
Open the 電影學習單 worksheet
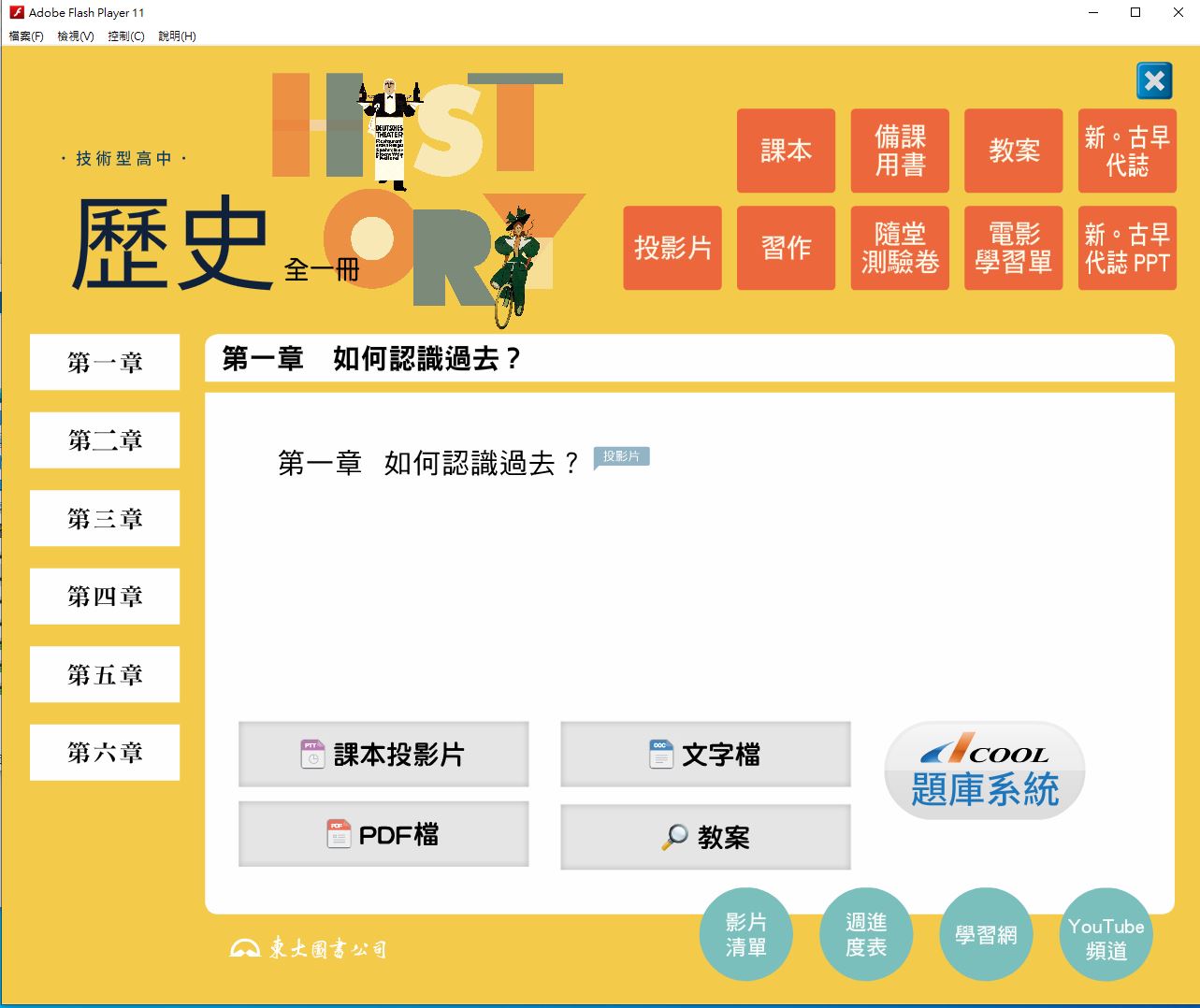(x=1013, y=248)
